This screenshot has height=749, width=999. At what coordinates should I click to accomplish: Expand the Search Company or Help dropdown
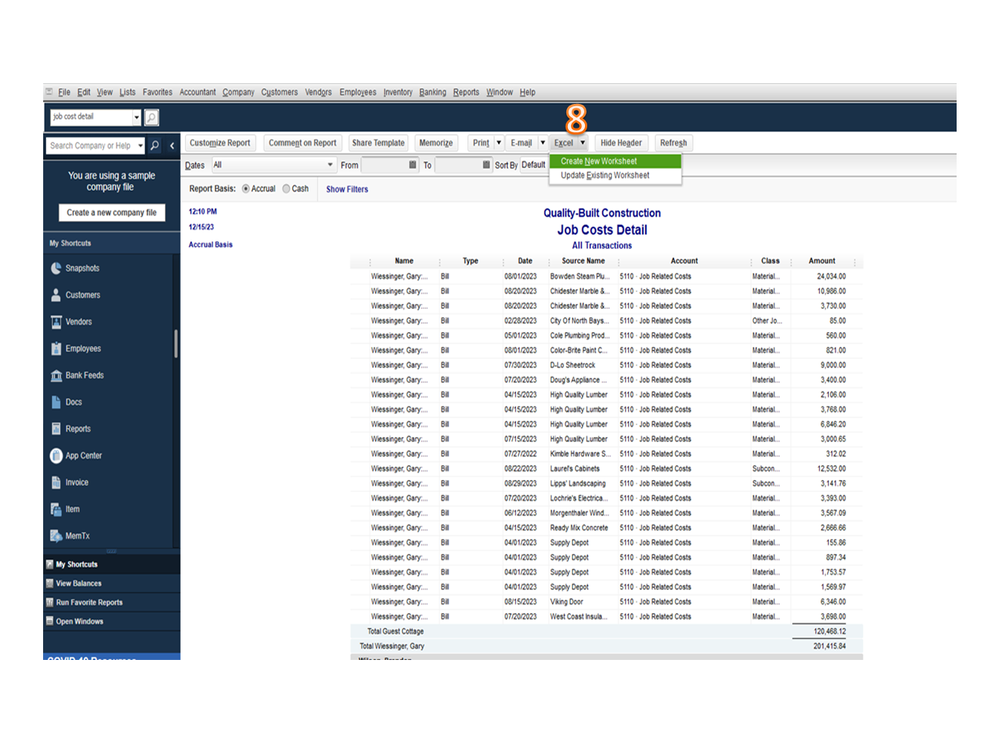(140, 146)
